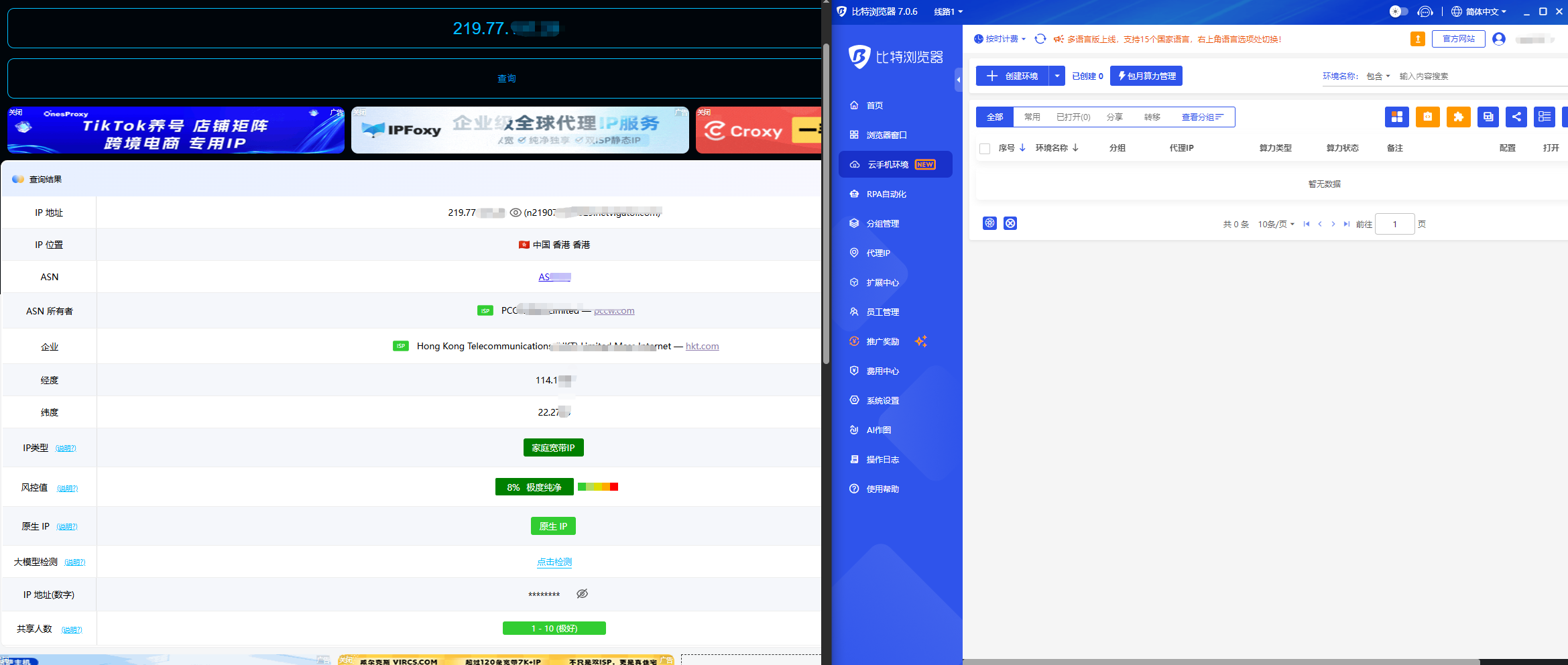The height and width of the screenshot is (665, 1568).
Task: Click the orange upload icon in header
Action: [x=1417, y=39]
